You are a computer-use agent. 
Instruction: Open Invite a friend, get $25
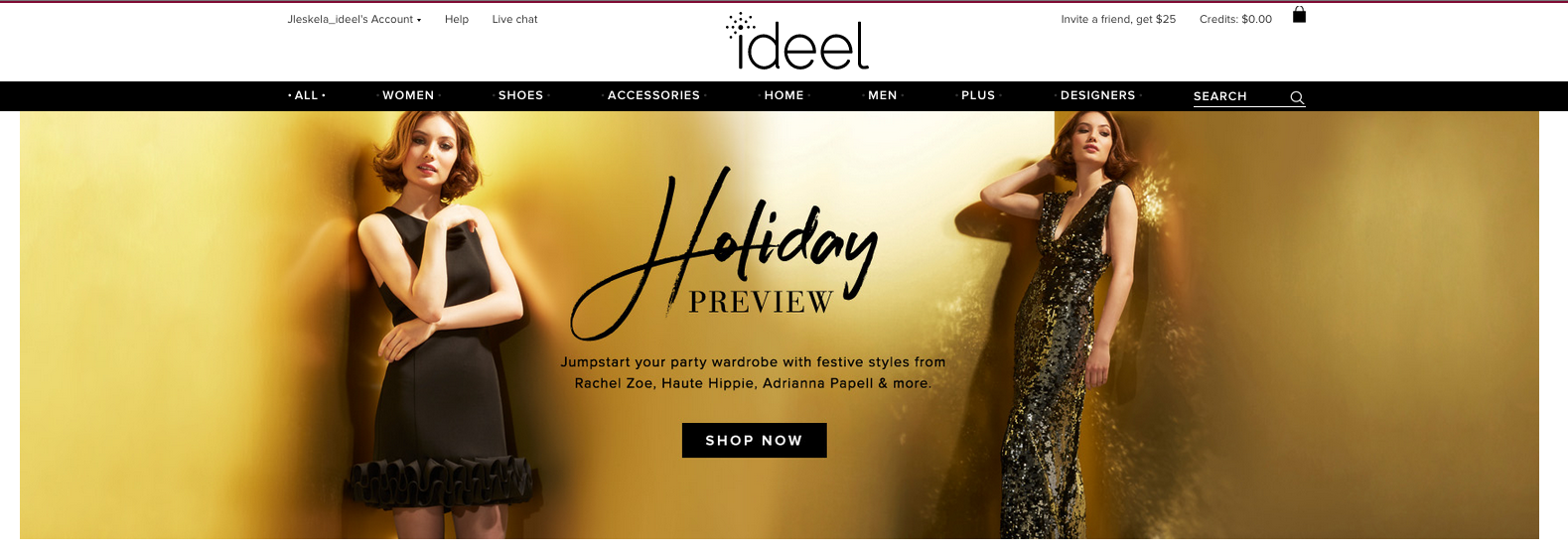(1118, 19)
